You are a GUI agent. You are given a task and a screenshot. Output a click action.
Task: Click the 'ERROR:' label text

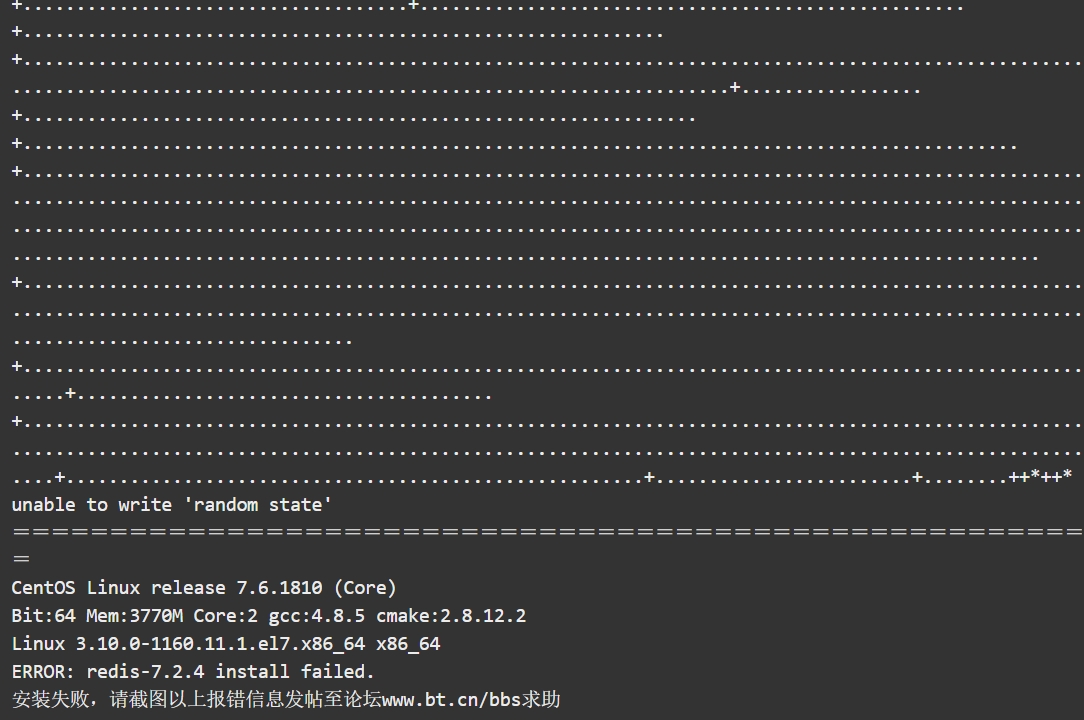pyautogui.click(x=44, y=672)
